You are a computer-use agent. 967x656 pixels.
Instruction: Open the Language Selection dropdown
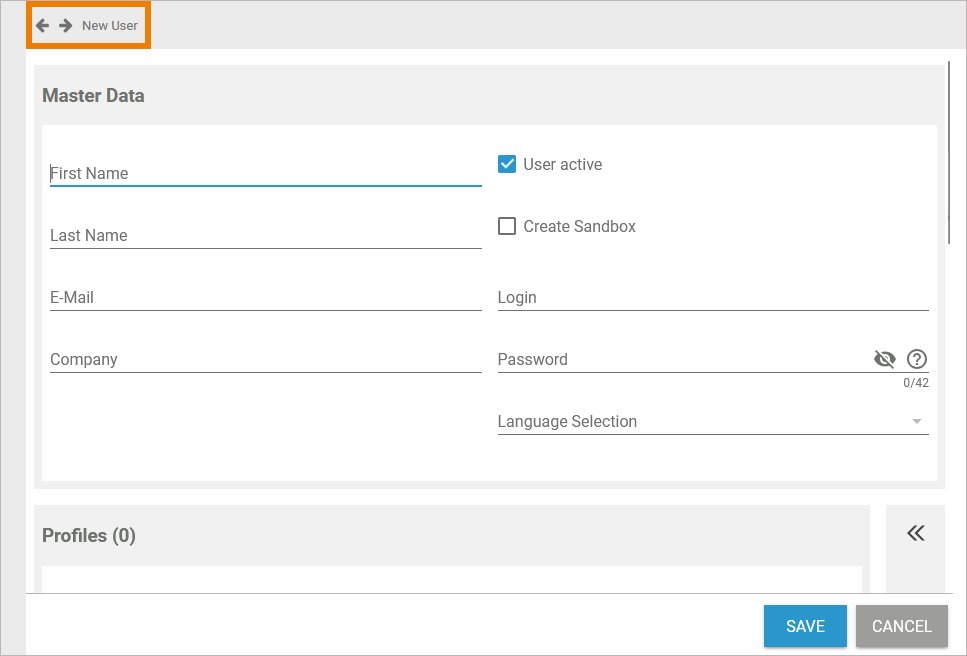[713, 421]
